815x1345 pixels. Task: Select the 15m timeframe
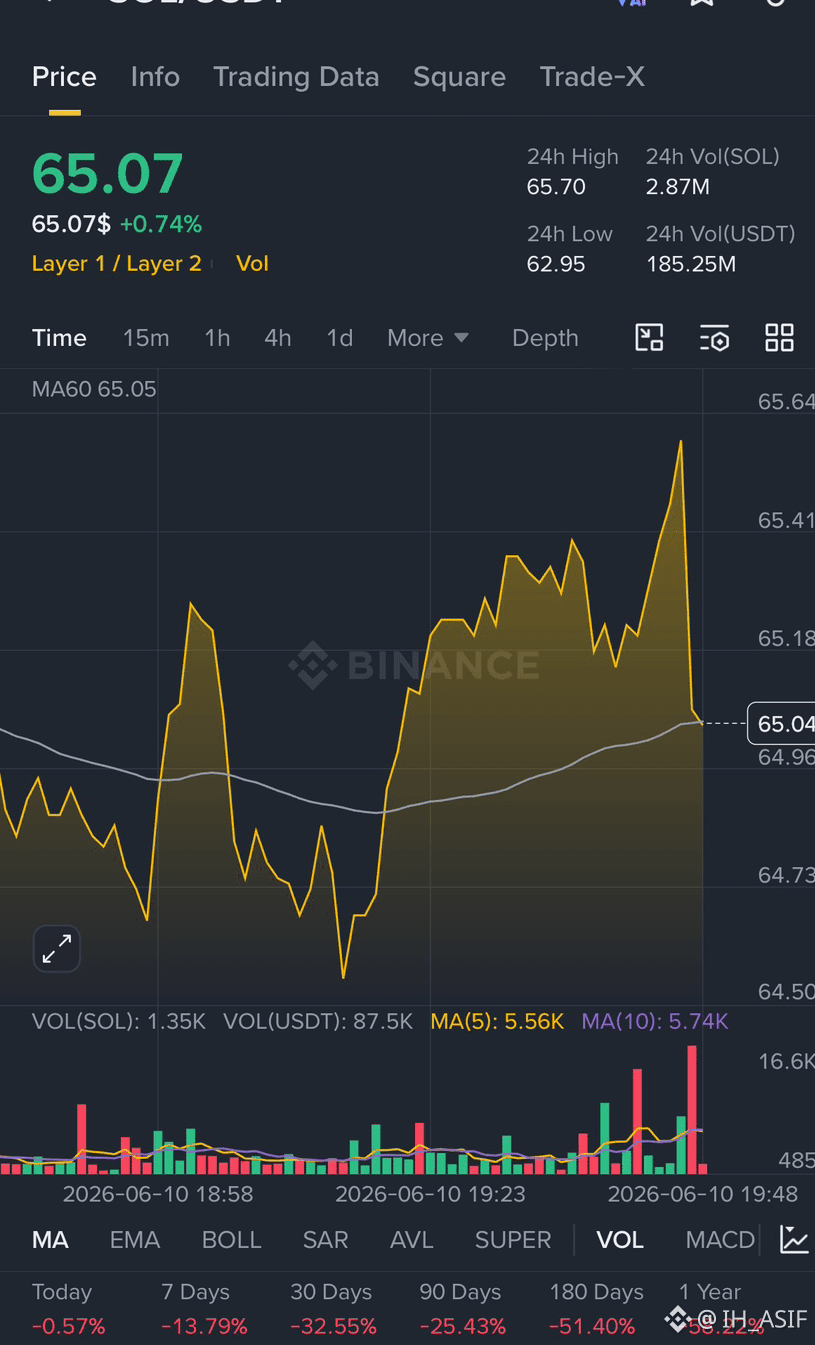(146, 338)
